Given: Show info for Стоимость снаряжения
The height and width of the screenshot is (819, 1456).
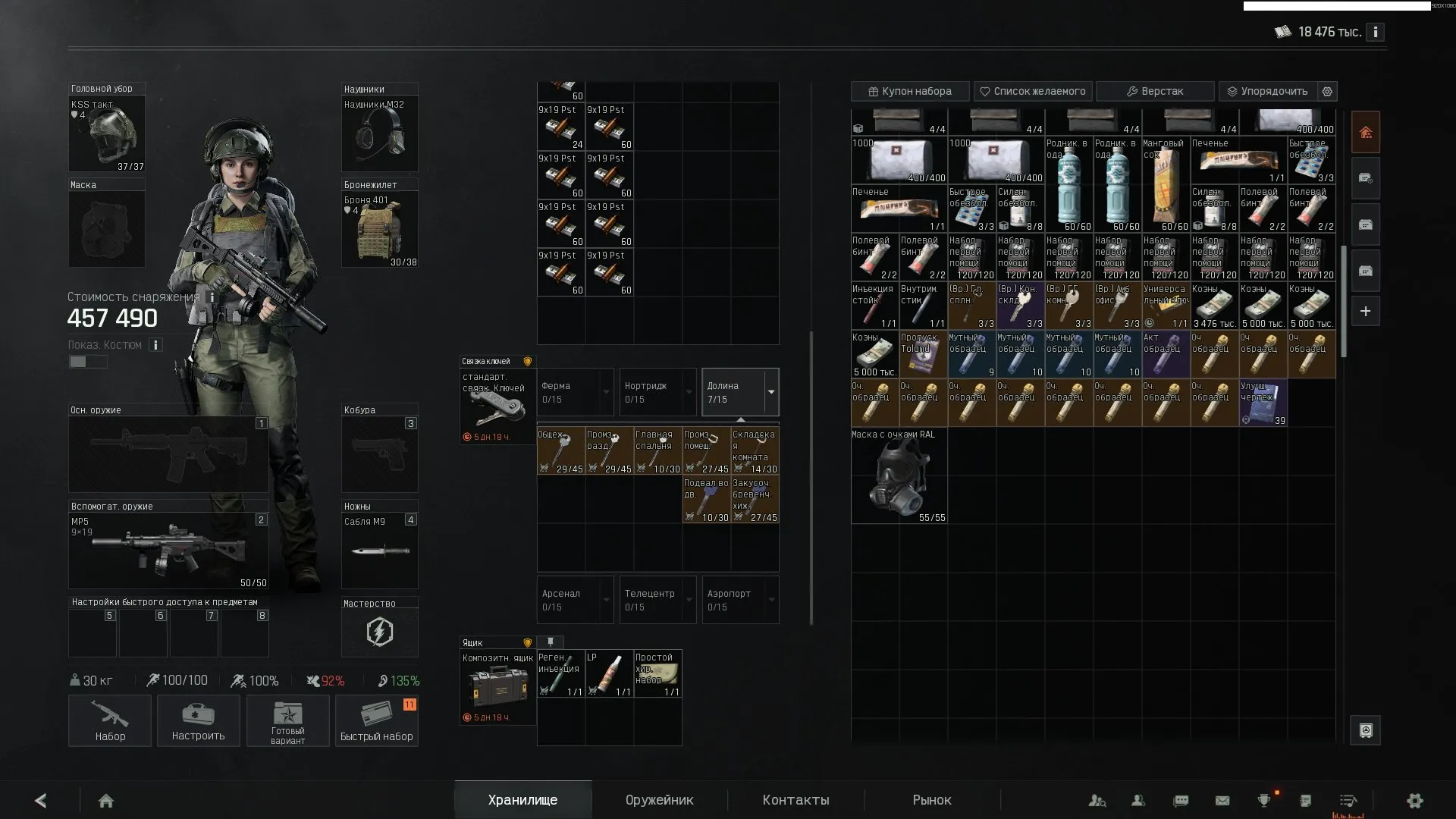Looking at the screenshot, I should pyautogui.click(x=212, y=297).
